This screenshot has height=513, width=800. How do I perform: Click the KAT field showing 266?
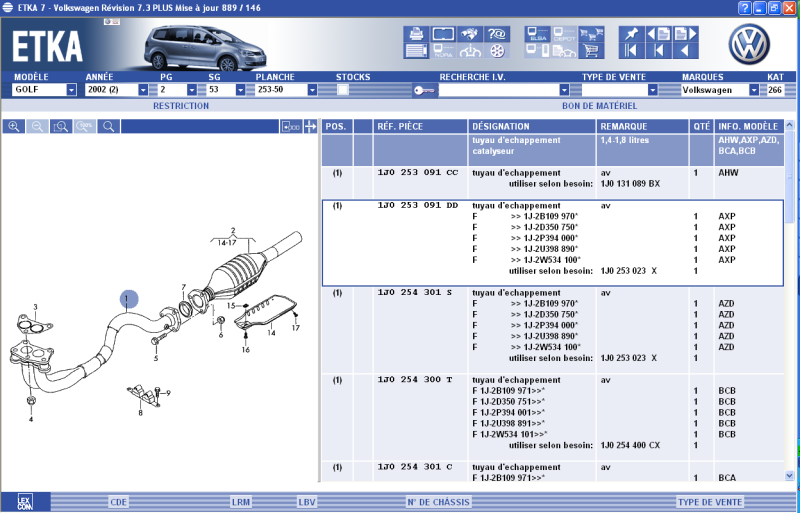(775, 90)
